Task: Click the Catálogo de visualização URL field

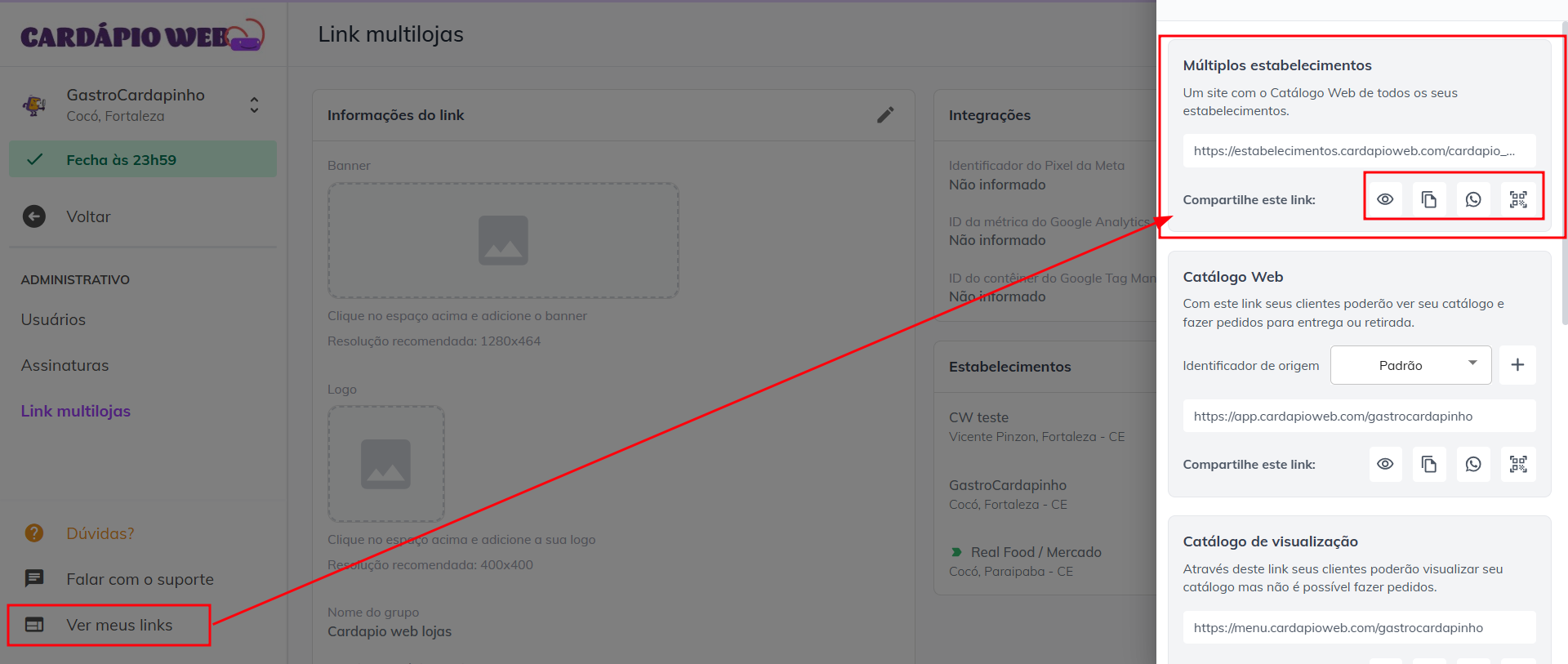Action: click(x=1358, y=627)
